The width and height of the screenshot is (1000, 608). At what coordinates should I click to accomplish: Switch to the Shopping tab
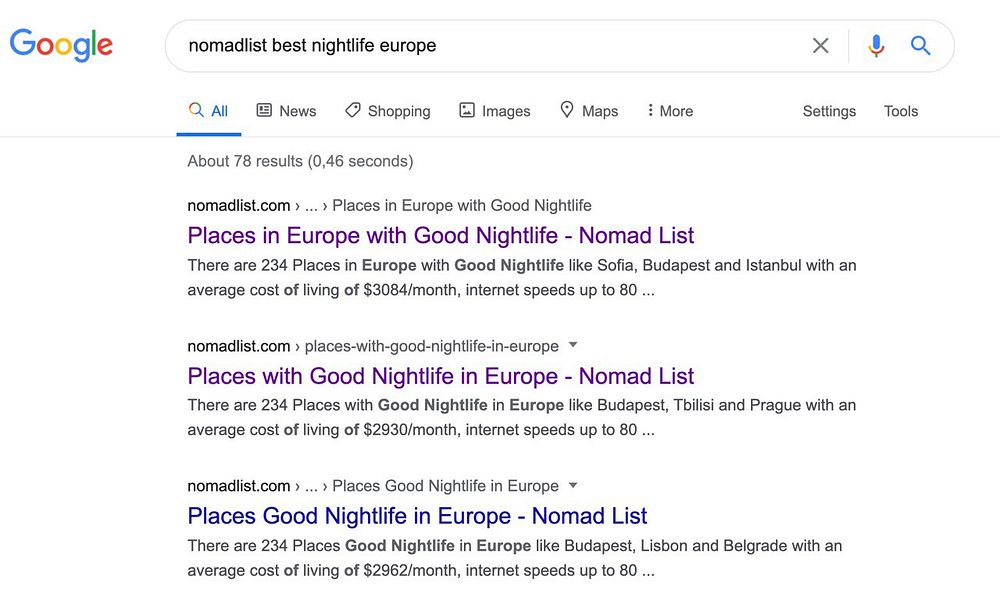click(387, 111)
